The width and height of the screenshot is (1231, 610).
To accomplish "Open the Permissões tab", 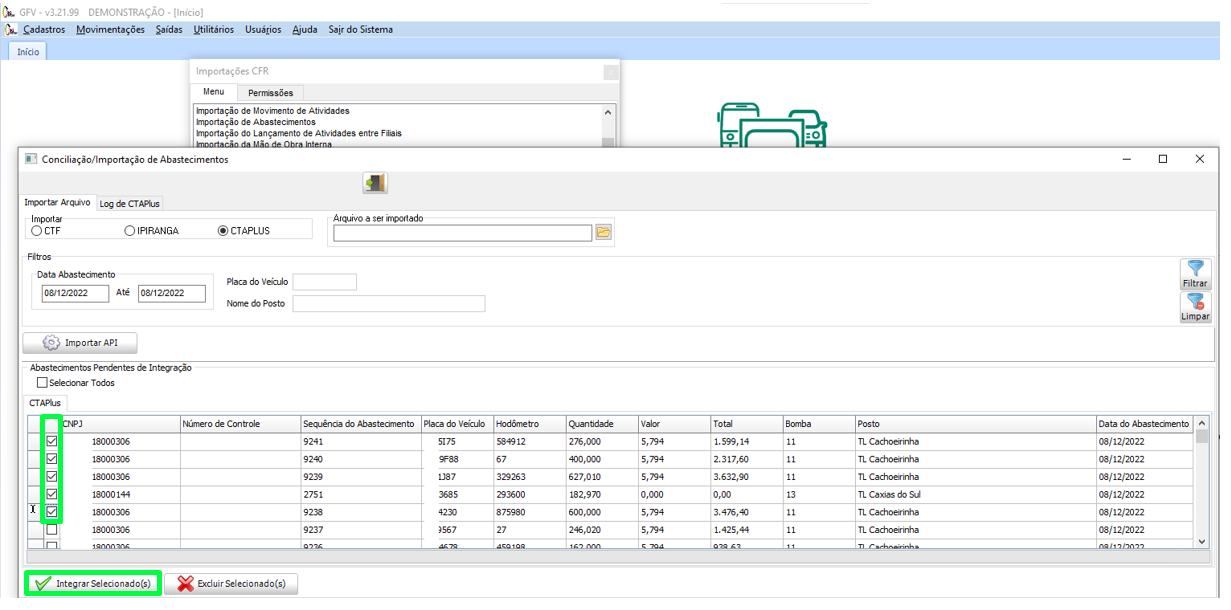I will (x=270, y=93).
